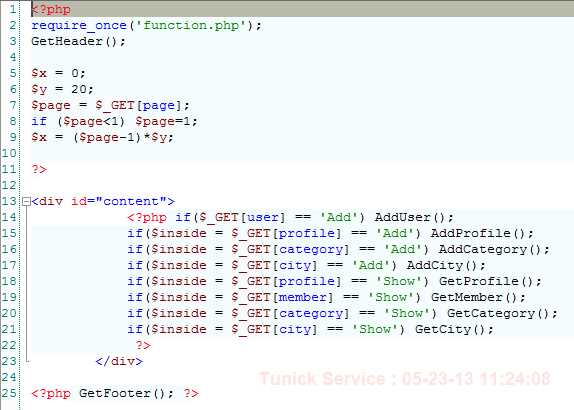Click $_GET[page] on line 7
Screen dimensions: 574x410
[138, 105]
